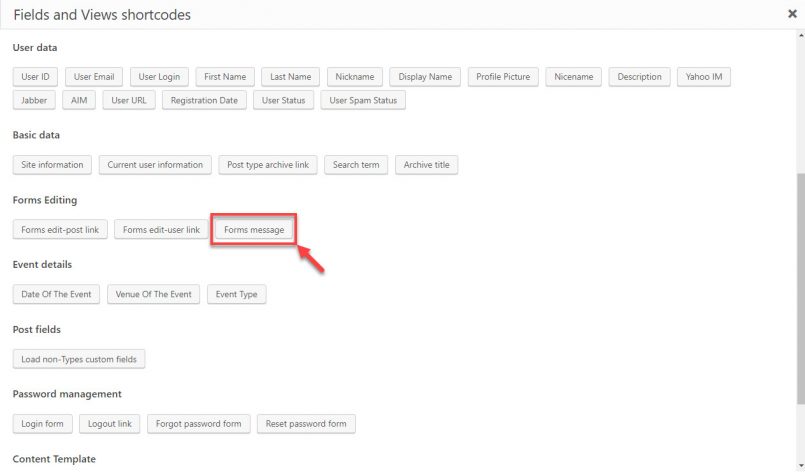Insert the Display Name shortcode
This screenshot has height=472, width=805.
tap(425, 77)
